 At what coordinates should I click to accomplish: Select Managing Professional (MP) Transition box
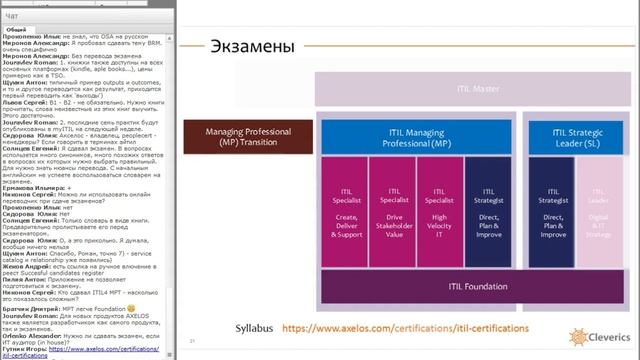[248, 137]
